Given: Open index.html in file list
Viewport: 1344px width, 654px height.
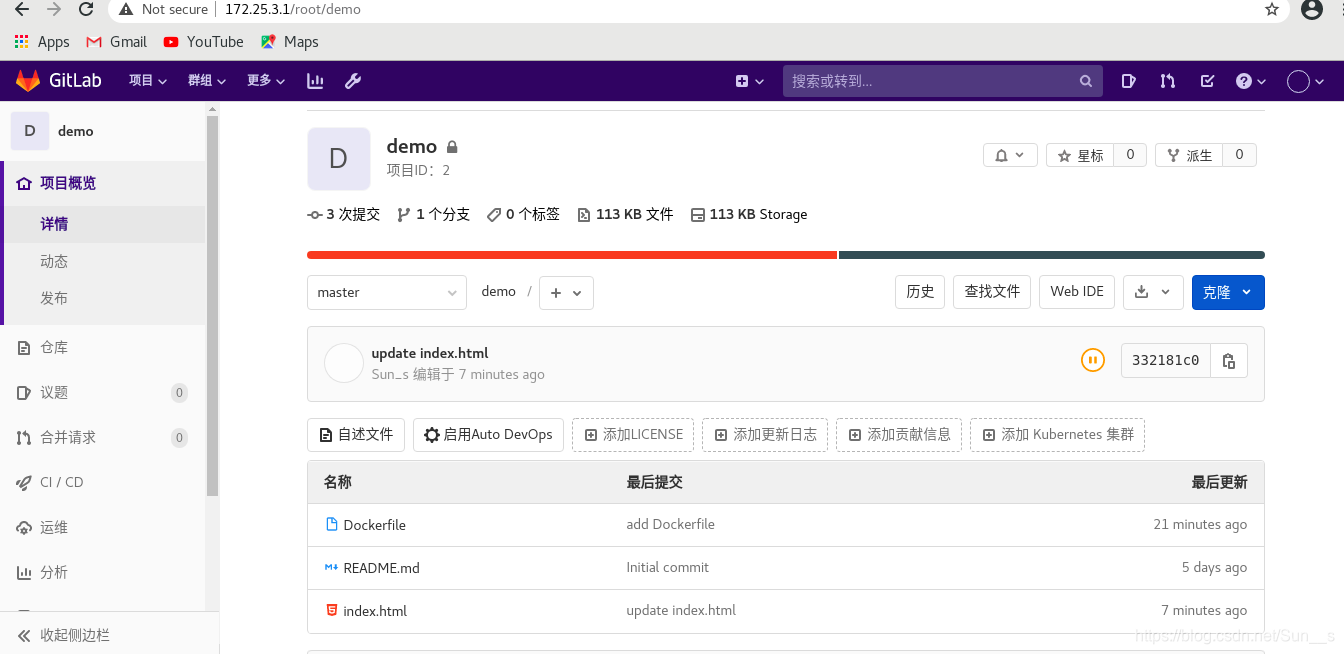Looking at the screenshot, I should (375, 611).
